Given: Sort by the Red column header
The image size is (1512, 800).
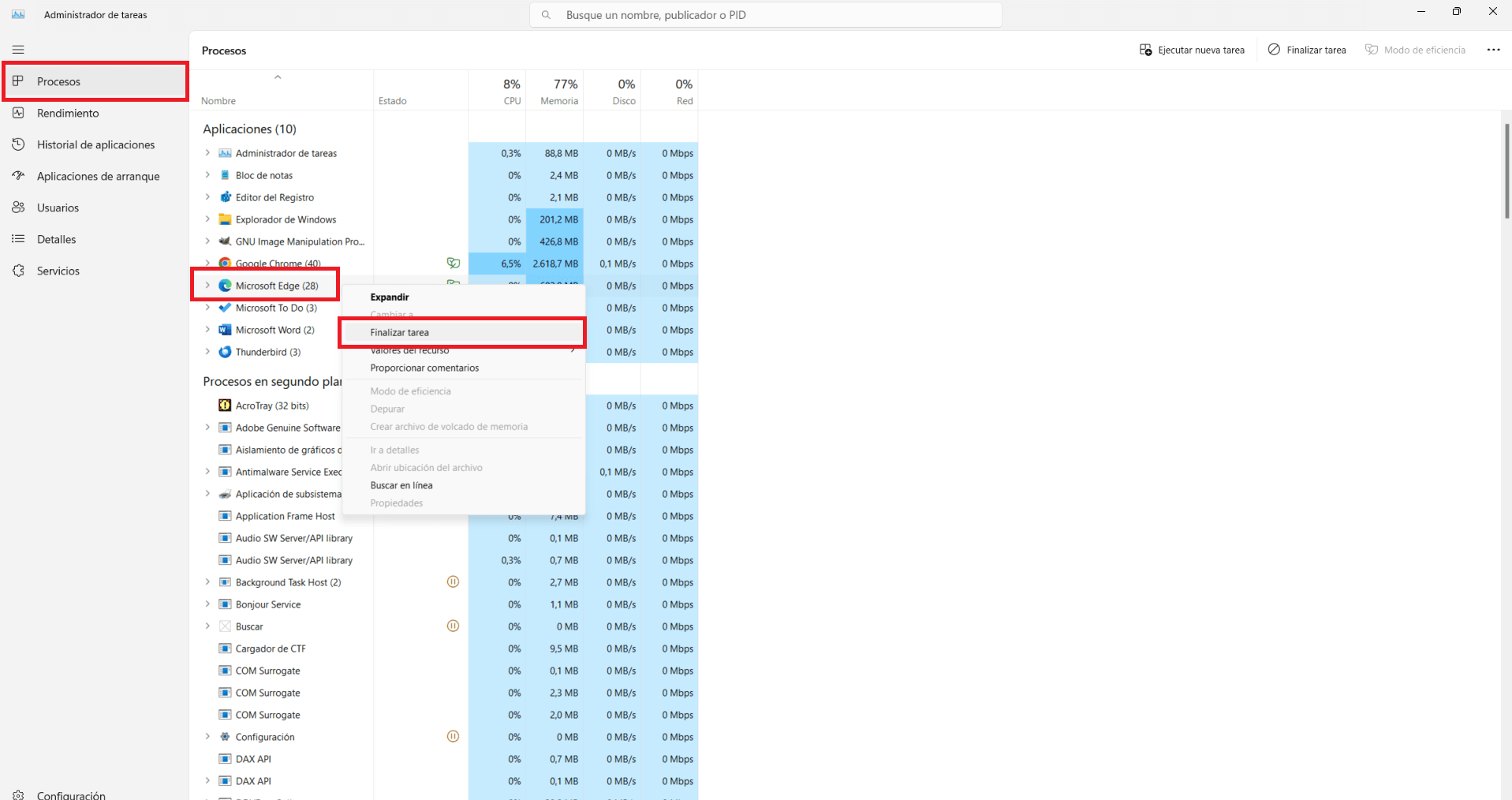Looking at the screenshot, I should tap(670, 90).
